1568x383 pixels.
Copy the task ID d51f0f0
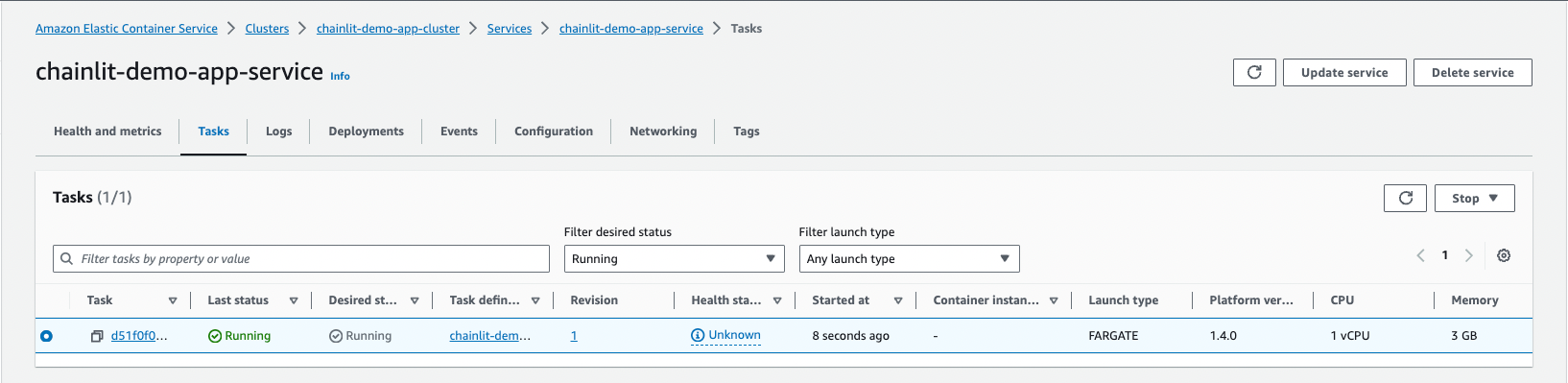tap(97, 336)
